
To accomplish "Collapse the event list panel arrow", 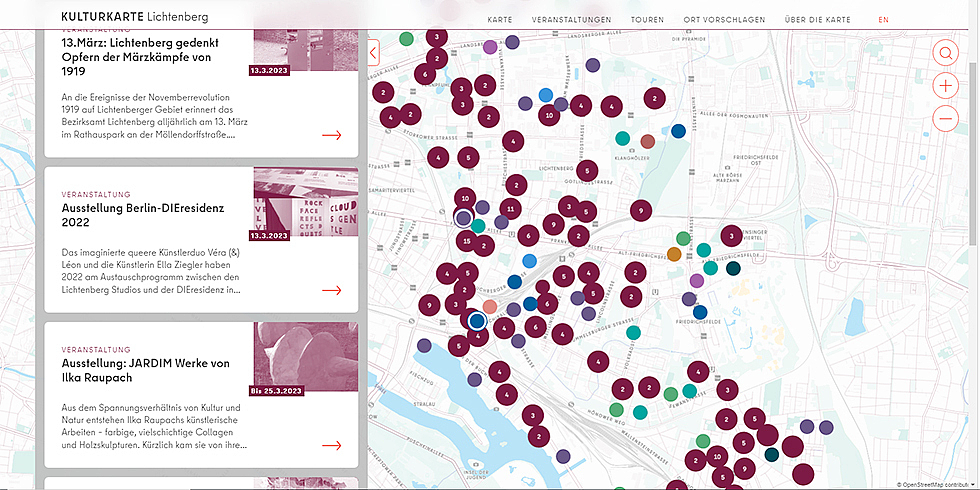I will (374, 52).
